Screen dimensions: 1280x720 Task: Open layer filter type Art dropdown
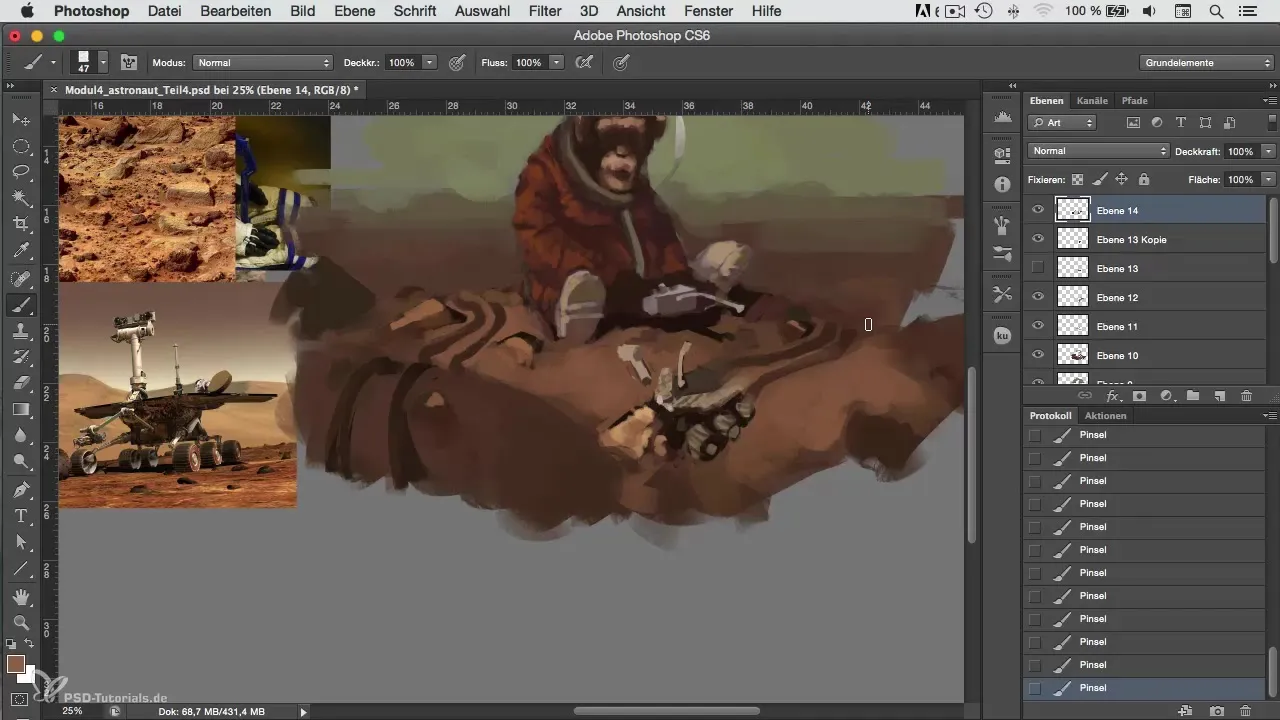point(1062,123)
